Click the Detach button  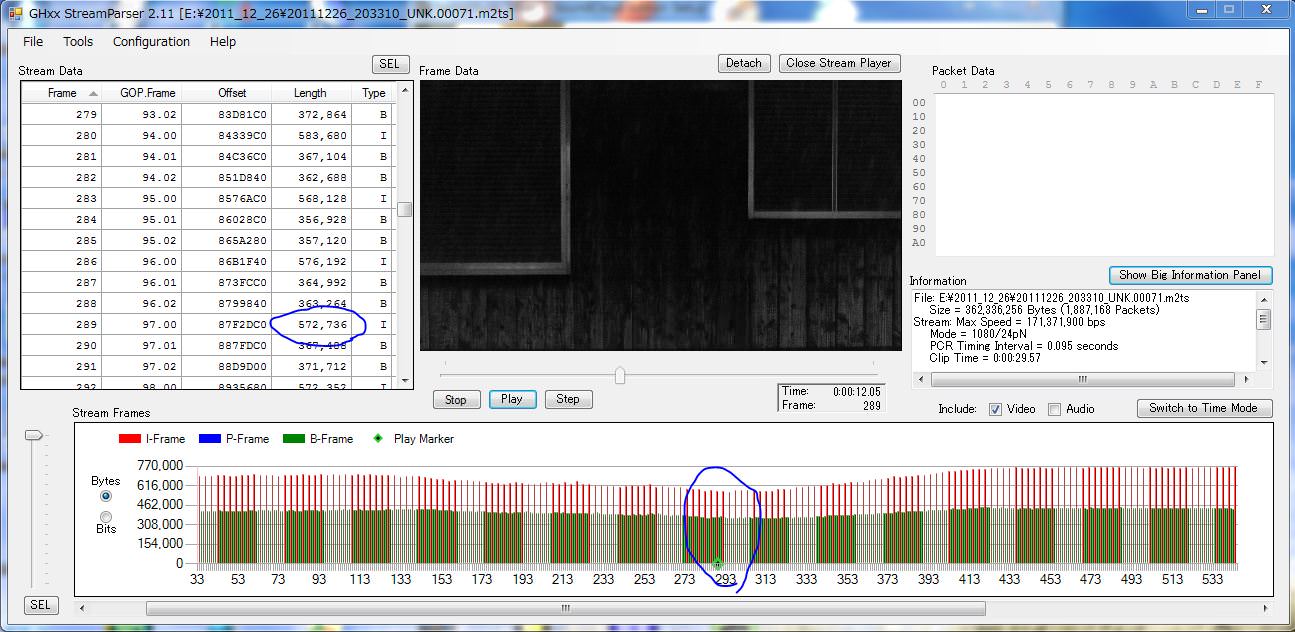[x=743, y=63]
